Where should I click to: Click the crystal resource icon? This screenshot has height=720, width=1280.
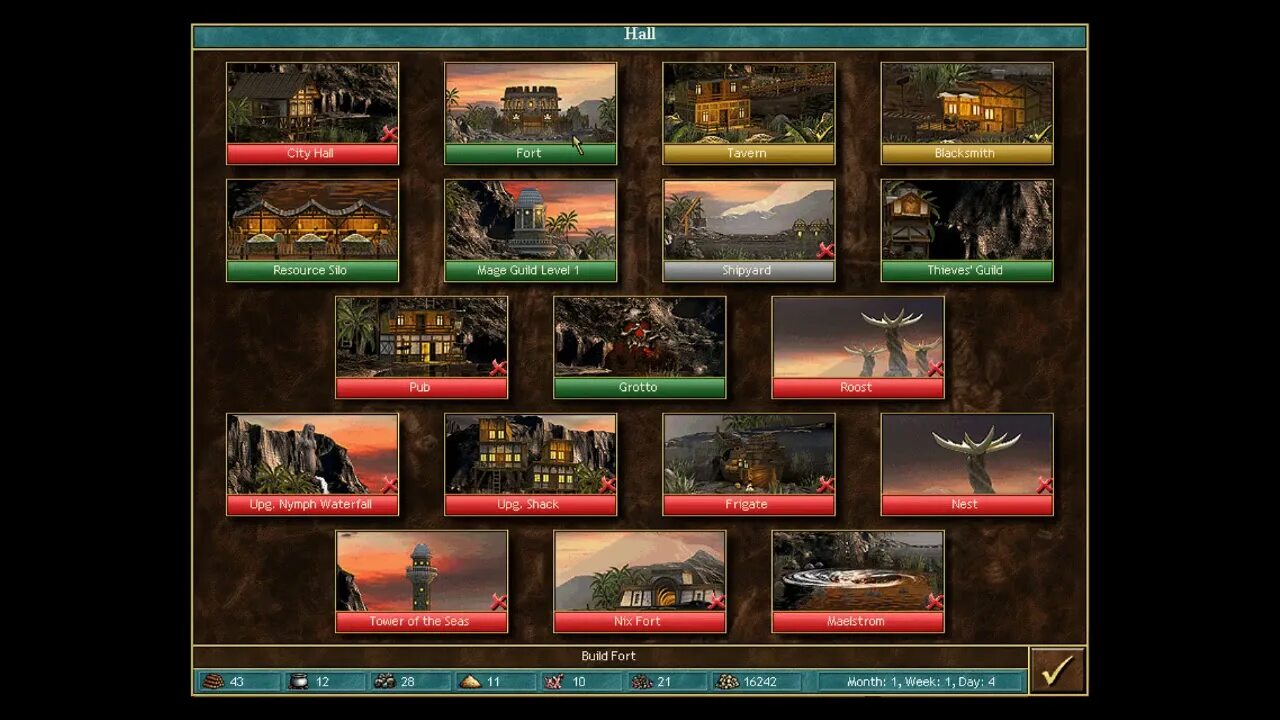(555, 681)
